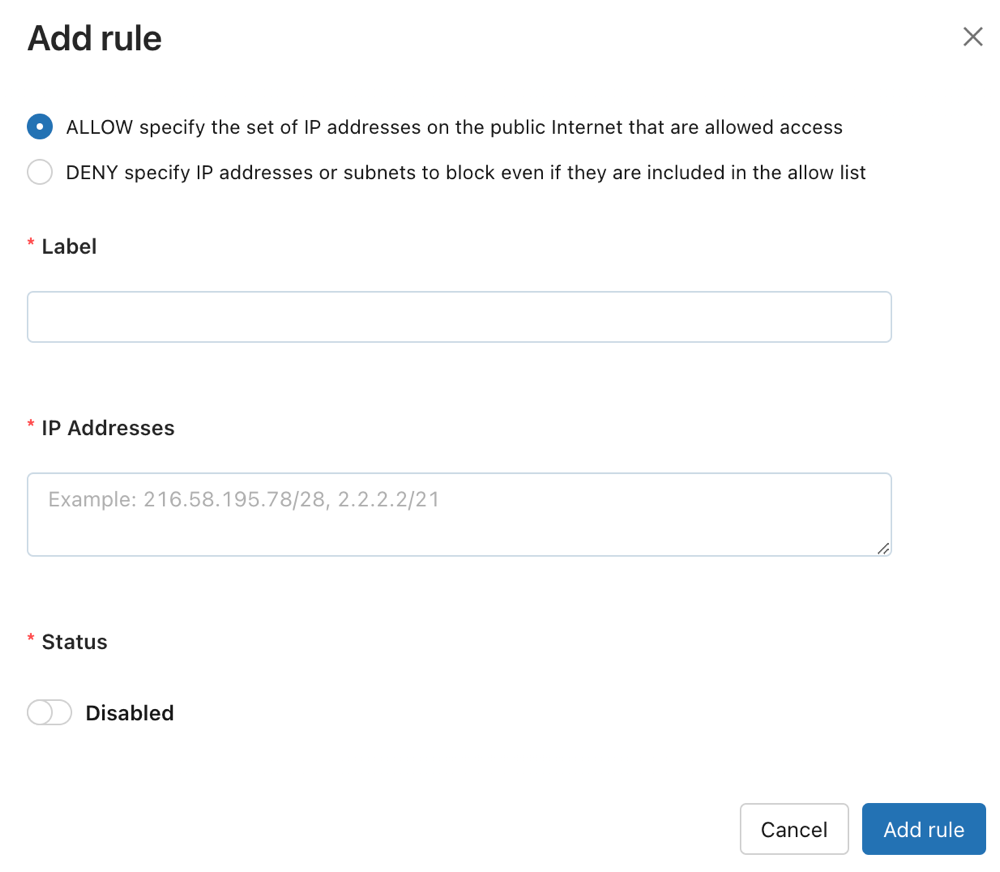Click the Add rule dialog title

94,38
